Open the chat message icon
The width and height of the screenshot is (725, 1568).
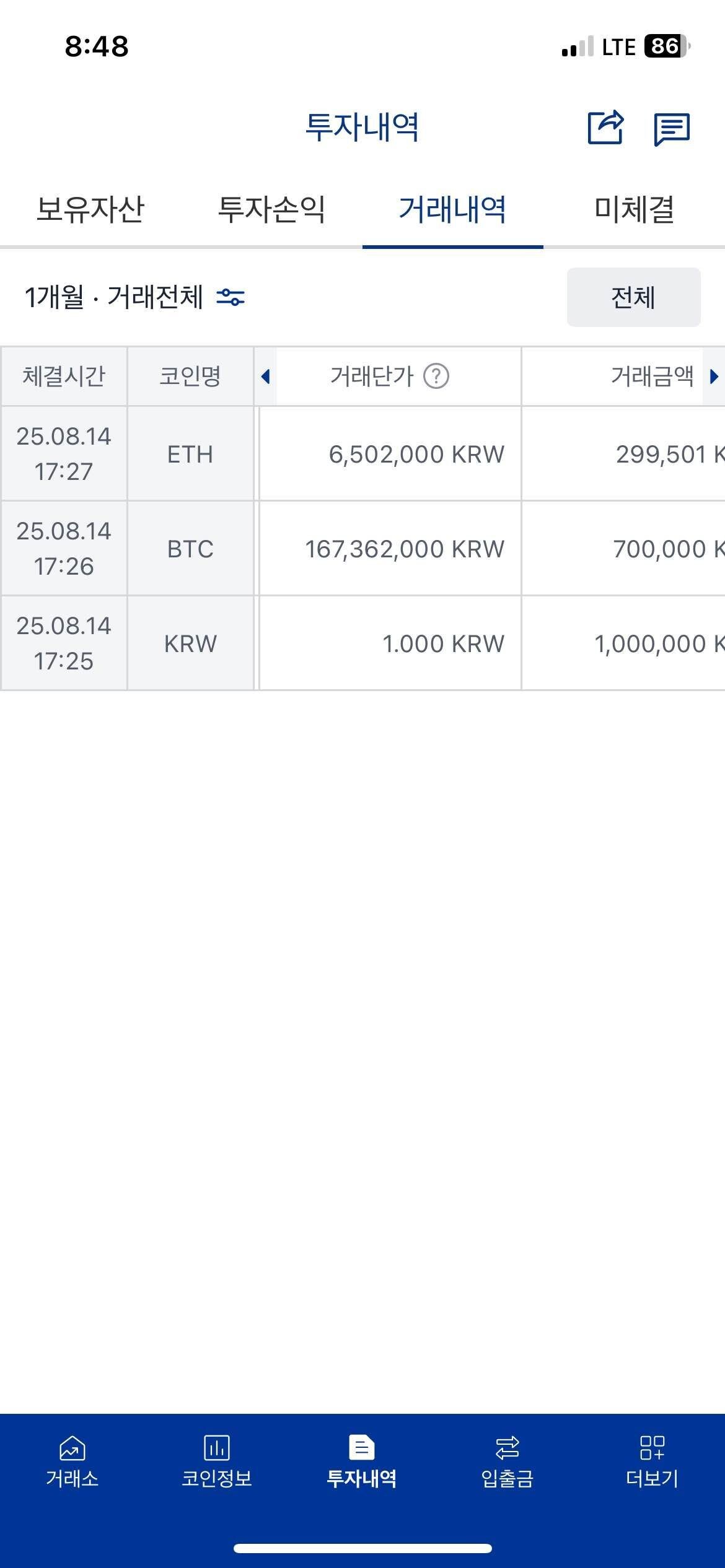pos(672,129)
